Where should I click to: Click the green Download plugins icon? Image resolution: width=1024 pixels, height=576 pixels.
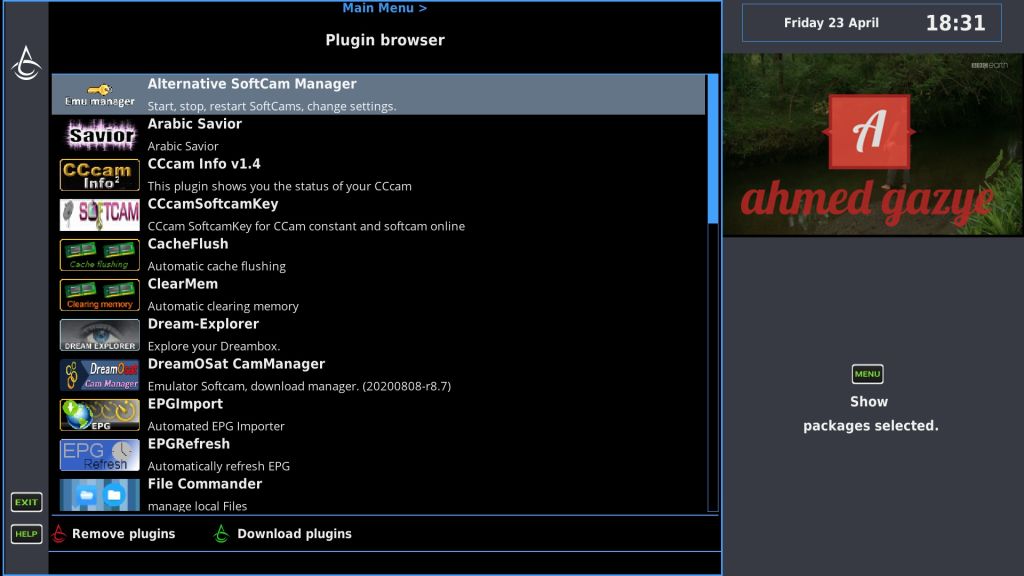[221, 534]
